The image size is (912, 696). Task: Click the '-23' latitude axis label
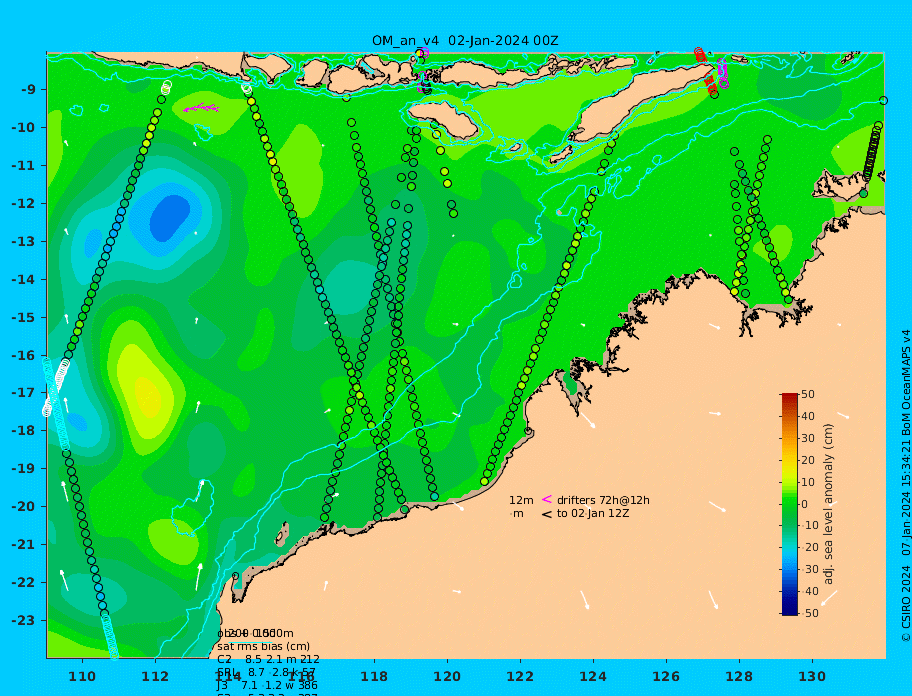click(x=23, y=620)
